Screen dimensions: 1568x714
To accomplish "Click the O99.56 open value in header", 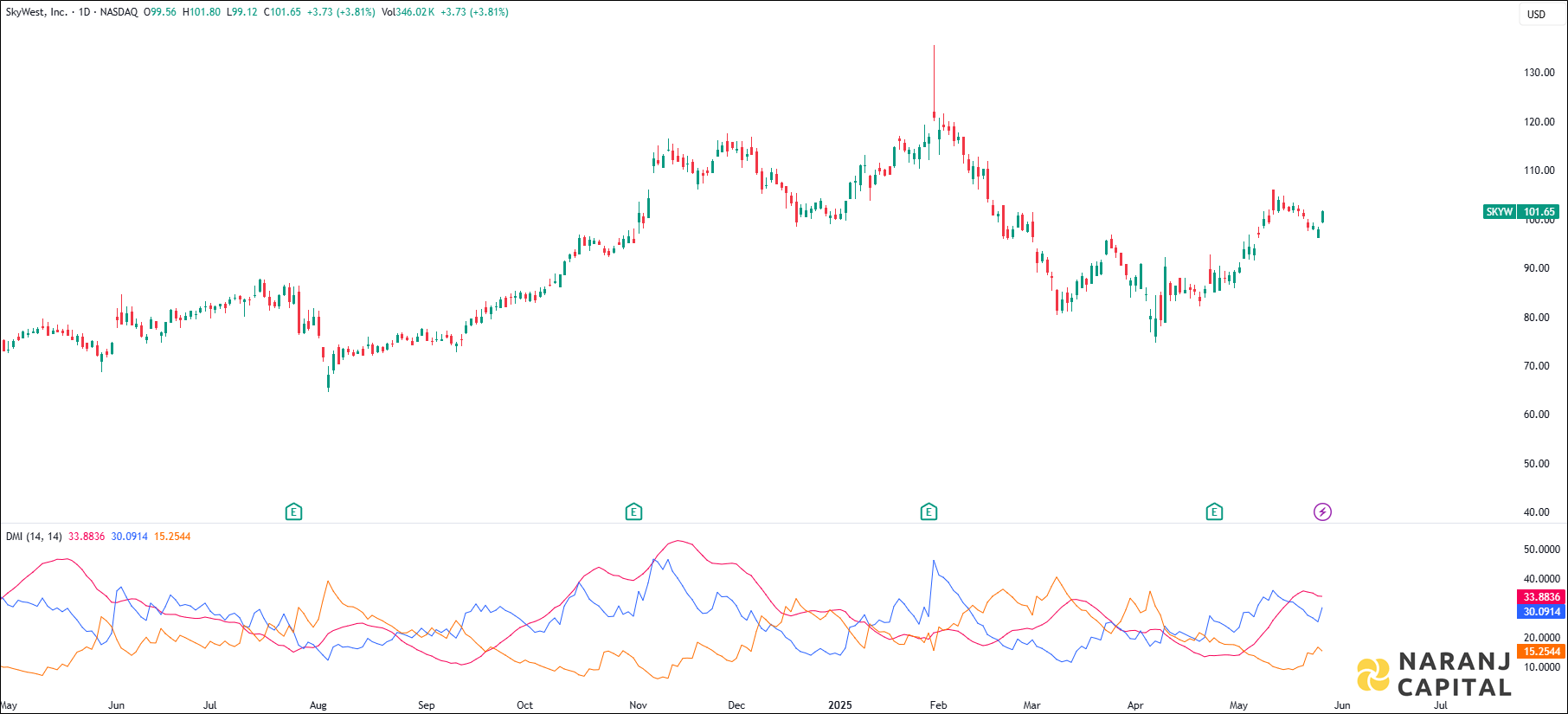I will click(159, 12).
